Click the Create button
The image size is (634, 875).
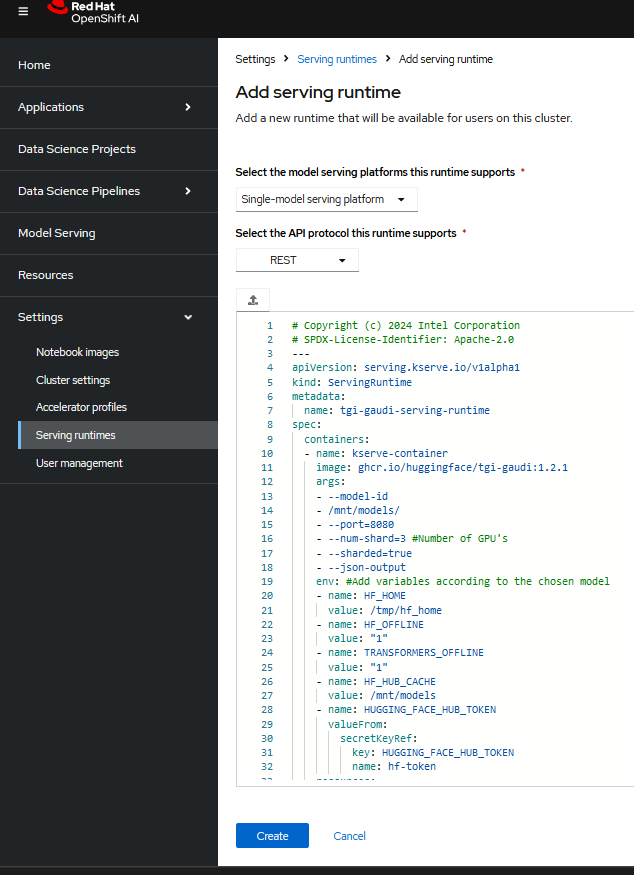pyautogui.click(x=272, y=836)
